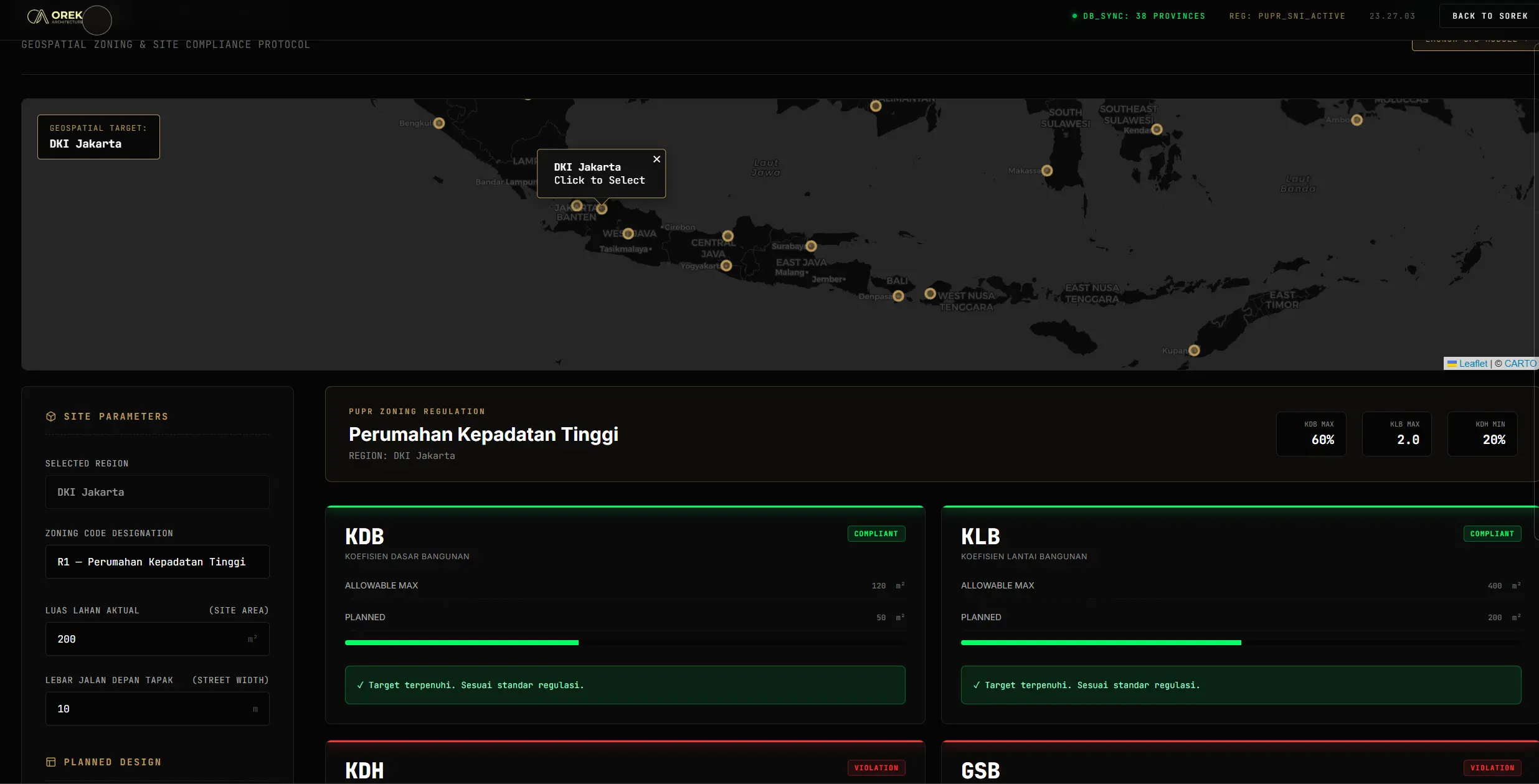Click the Back to SOREK button

[x=1489, y=16]
